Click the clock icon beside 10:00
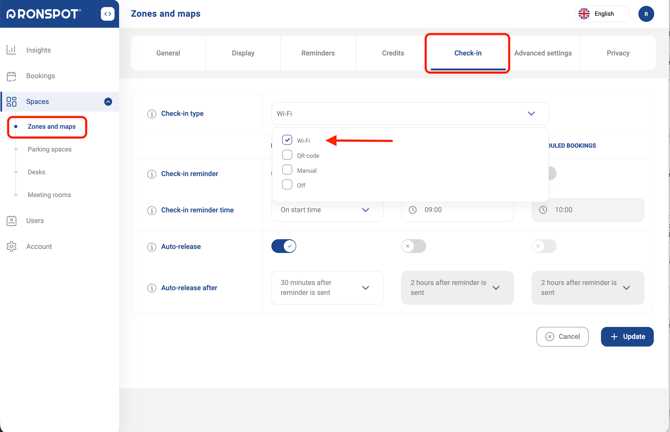Image resolution: width=670 pixels, height=432 pixels. coord(543,210)
